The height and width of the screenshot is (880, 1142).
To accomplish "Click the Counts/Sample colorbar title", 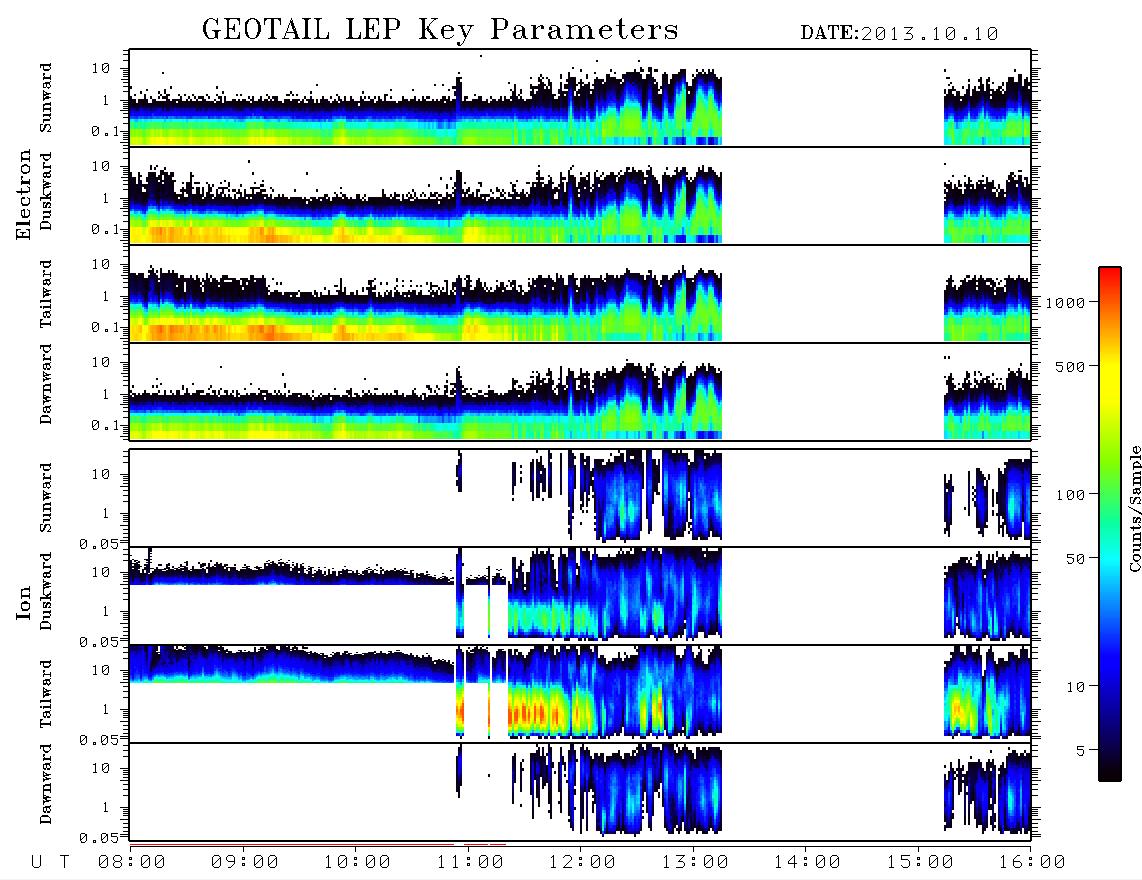I will pos(1134,508).
